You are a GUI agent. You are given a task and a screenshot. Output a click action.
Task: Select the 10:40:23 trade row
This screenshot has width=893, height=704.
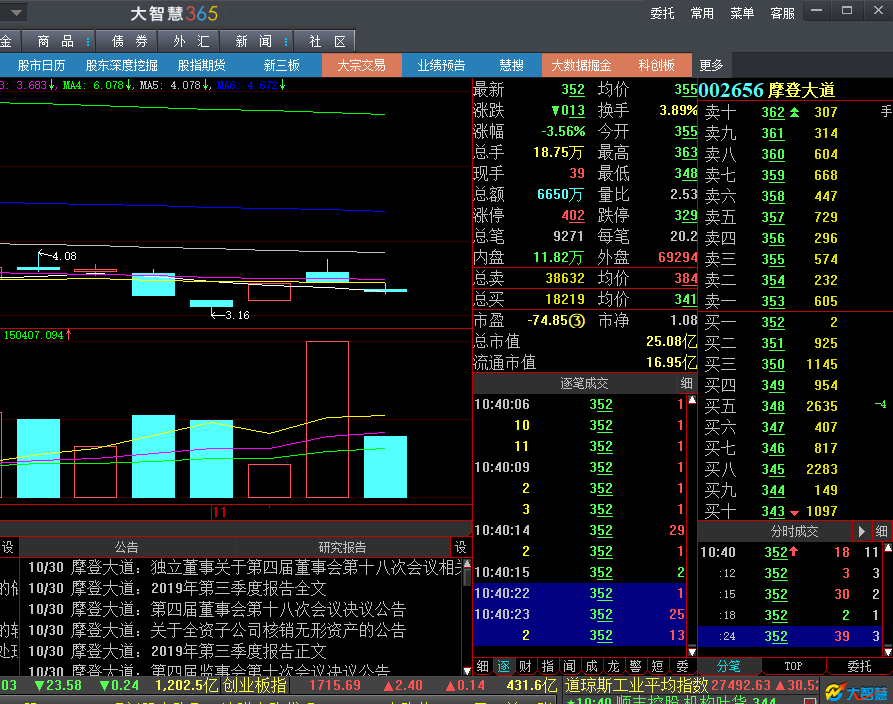[579, 615]
